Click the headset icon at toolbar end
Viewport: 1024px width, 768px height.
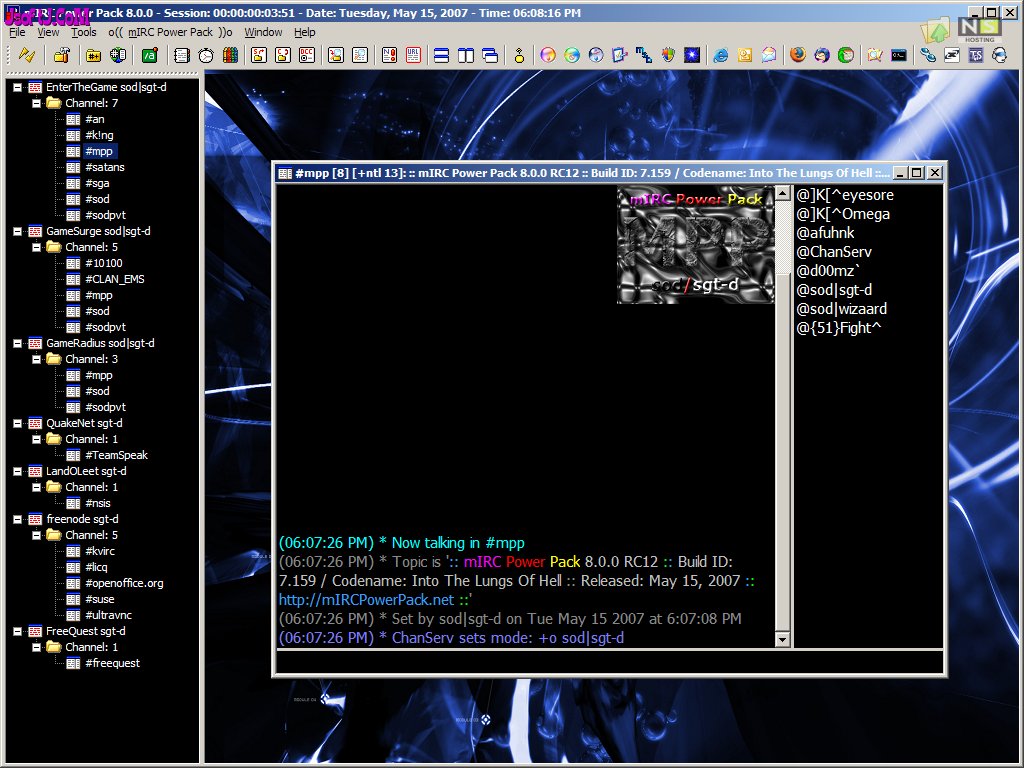1000,56
